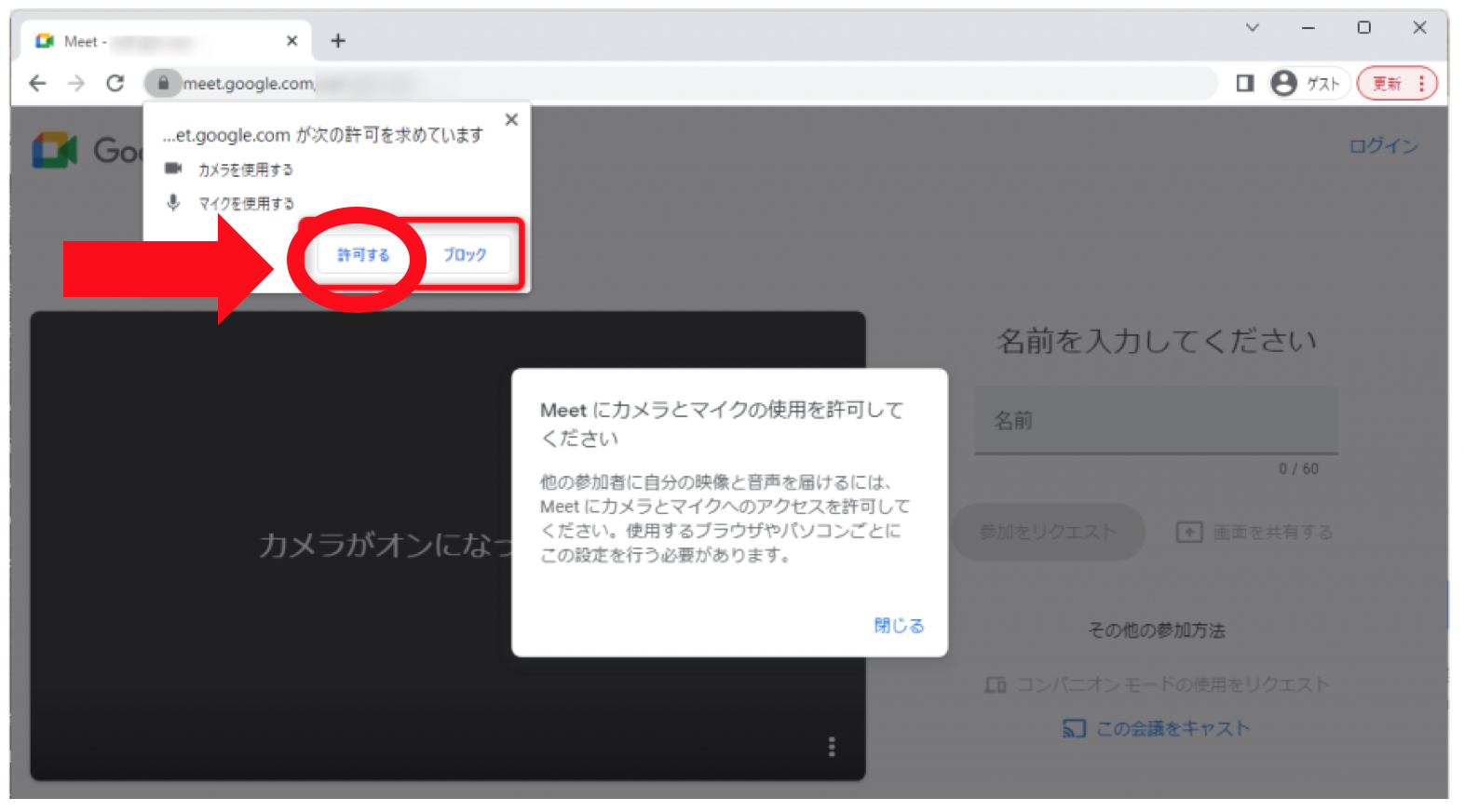Click the cast icon beside この会議をキャスト
This screenshot has width=1464, height=812.
(1074, 729)
